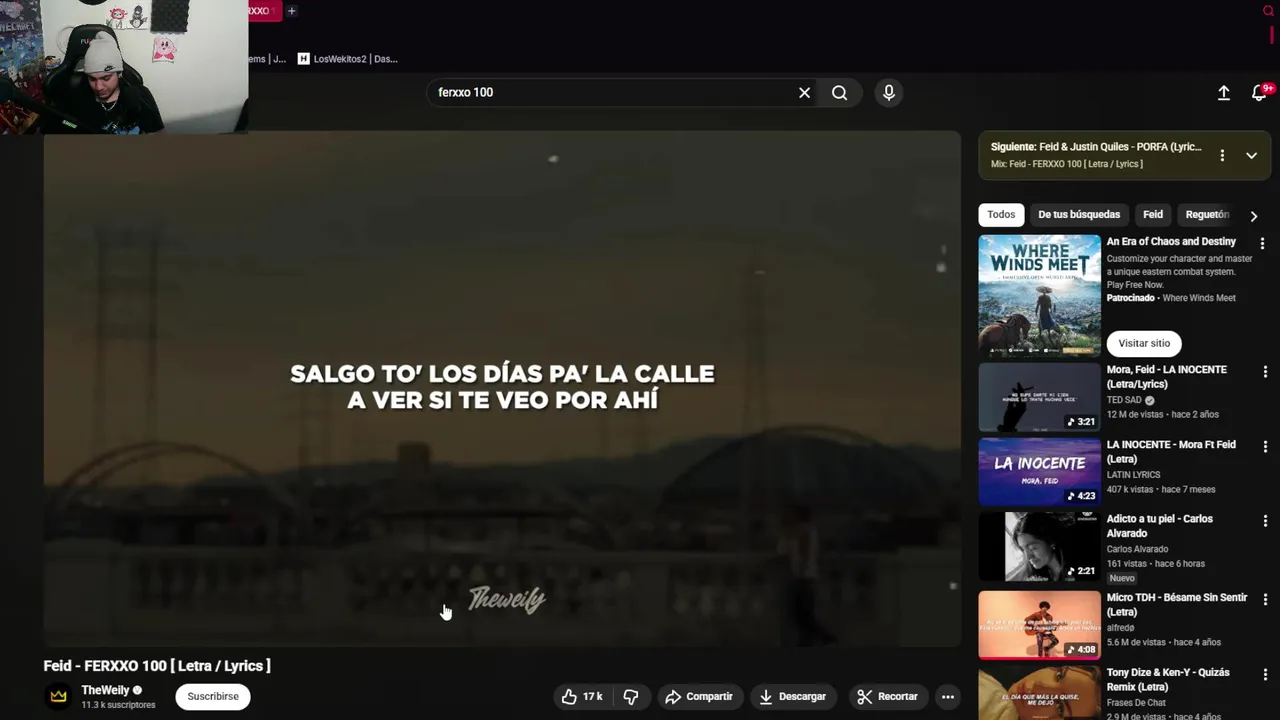Open Quizás Remix video thumbnail
Image resolution: width=1280 pixels, height=720 pixels.
(x=1039, y=693)
